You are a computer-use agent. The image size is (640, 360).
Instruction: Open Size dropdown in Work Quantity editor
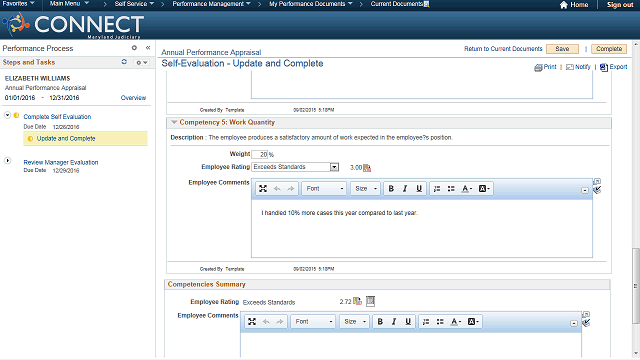[x=366, y=189]
